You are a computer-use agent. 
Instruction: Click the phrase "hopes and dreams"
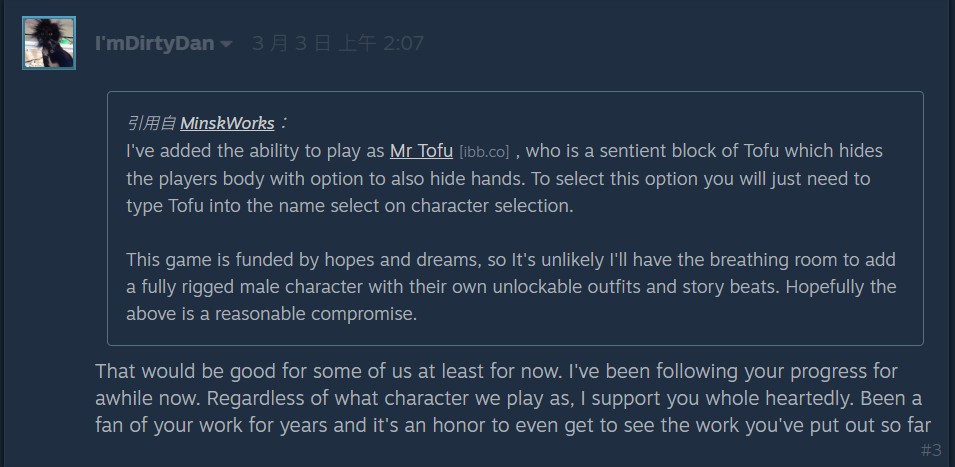(405, 260)
